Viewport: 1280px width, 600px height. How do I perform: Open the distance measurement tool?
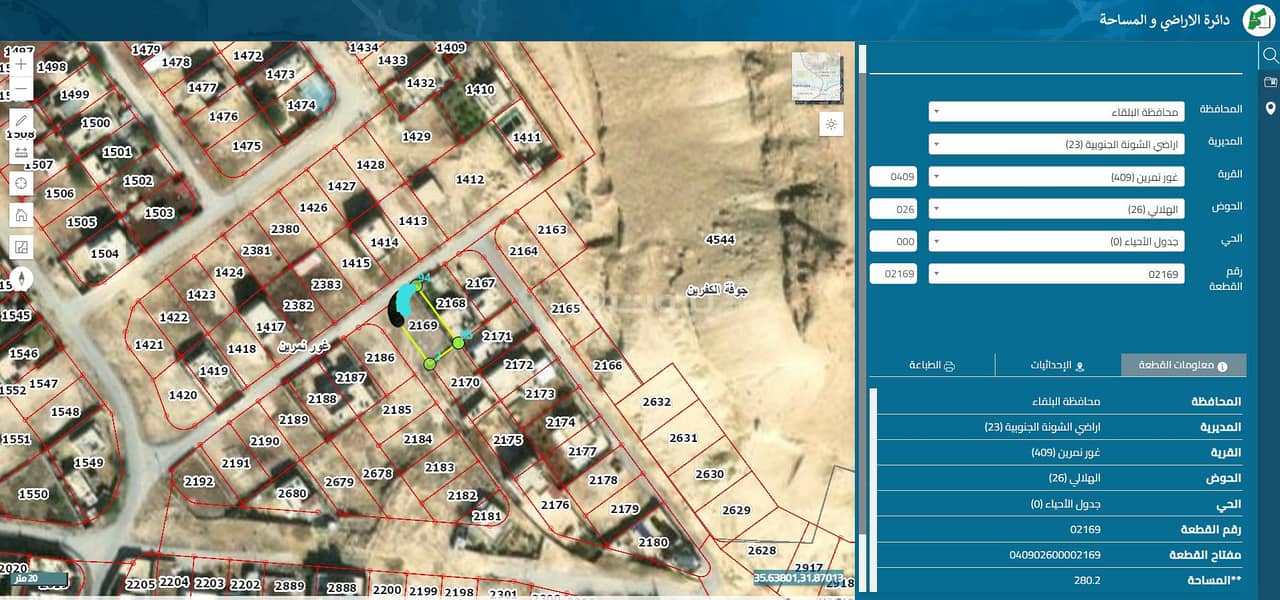coord(21,153)
